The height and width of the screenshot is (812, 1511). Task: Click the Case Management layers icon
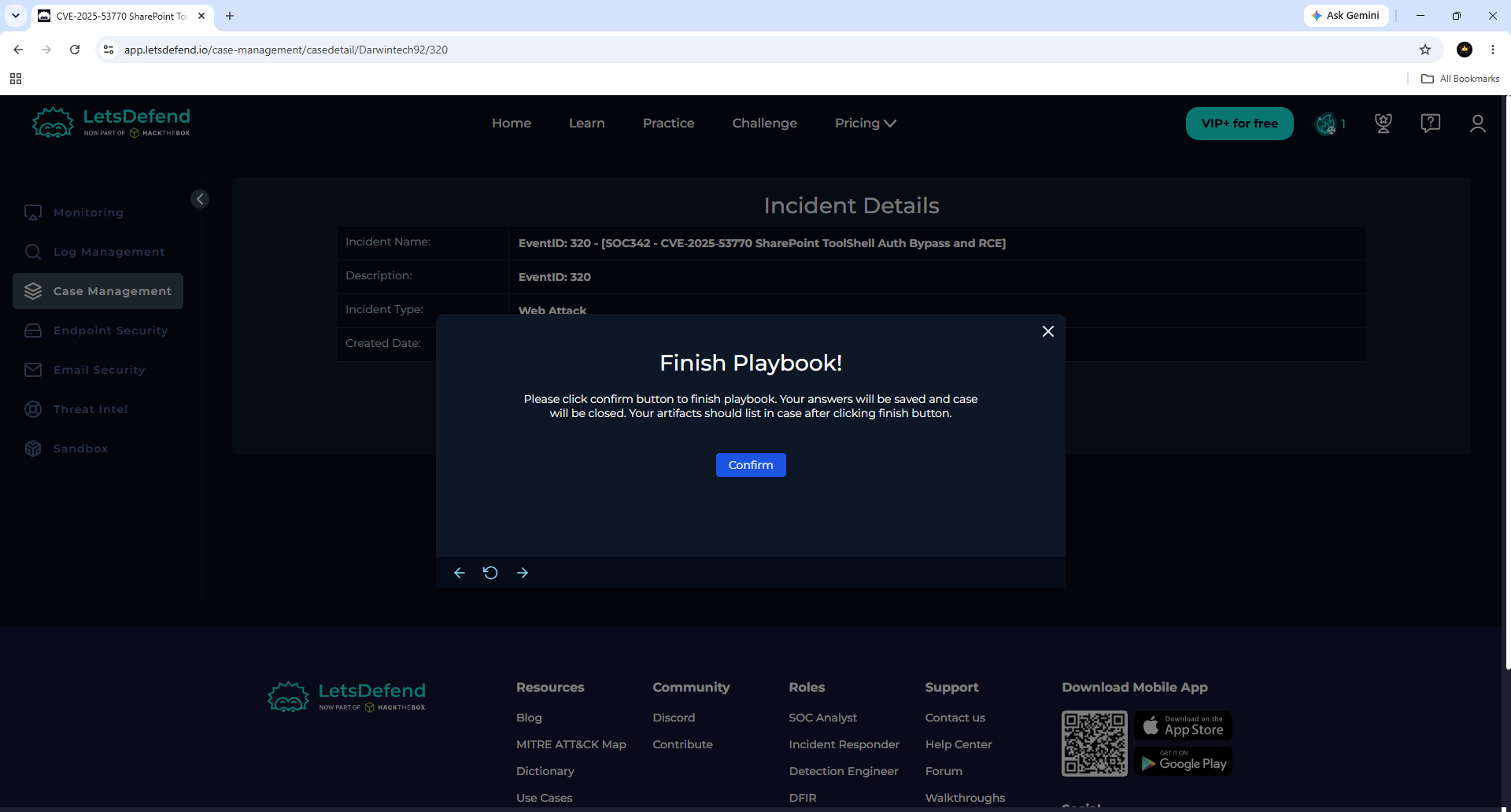(x=33, y=291)
